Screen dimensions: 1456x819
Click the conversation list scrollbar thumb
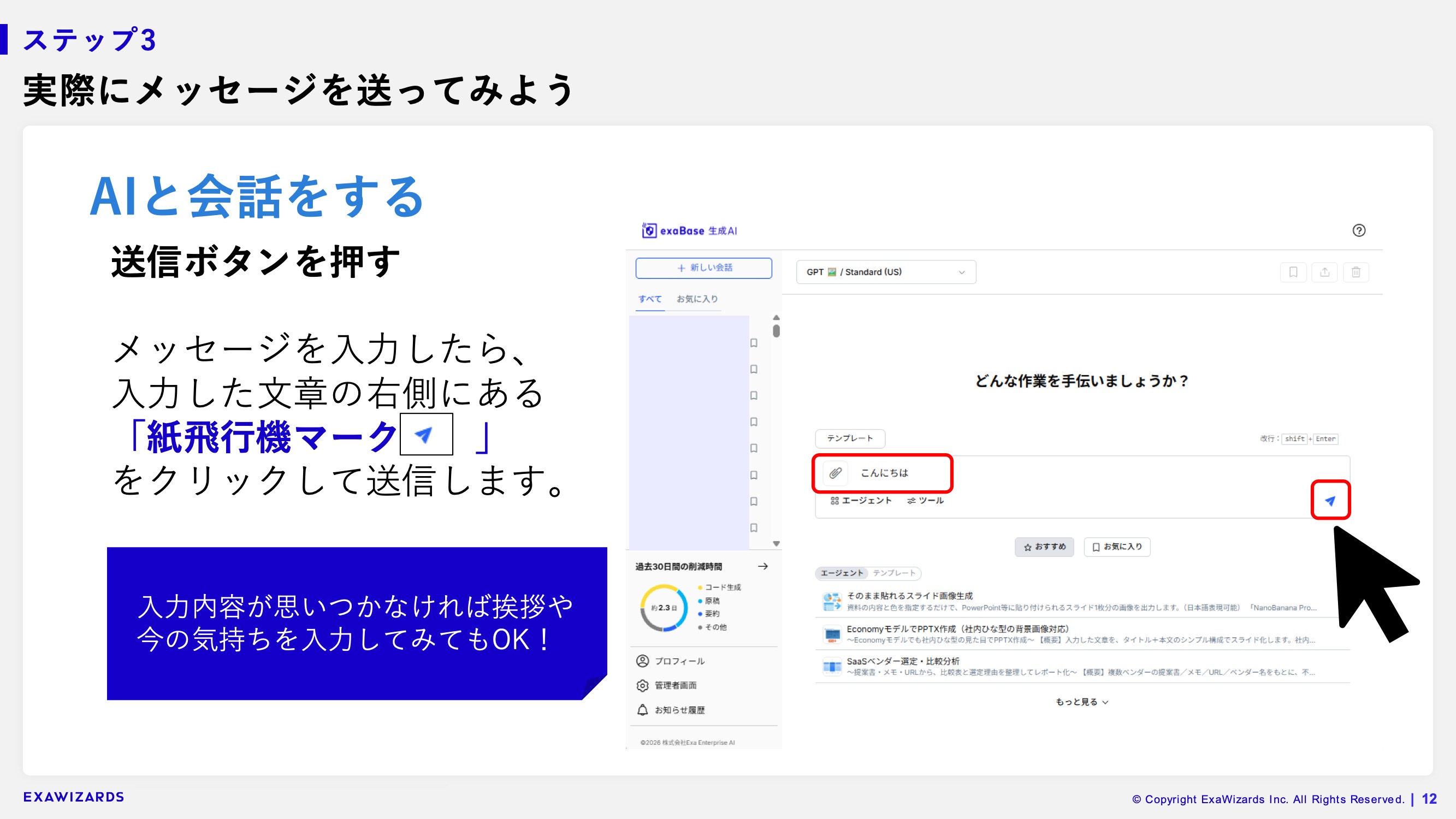tap(776, 331)
